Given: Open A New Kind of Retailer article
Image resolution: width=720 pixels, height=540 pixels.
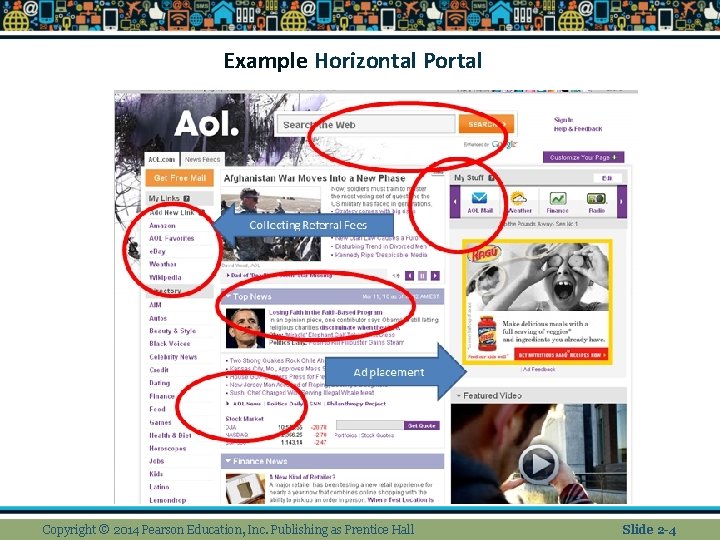Looking at the screenshot, I should (x=302, y=477).
